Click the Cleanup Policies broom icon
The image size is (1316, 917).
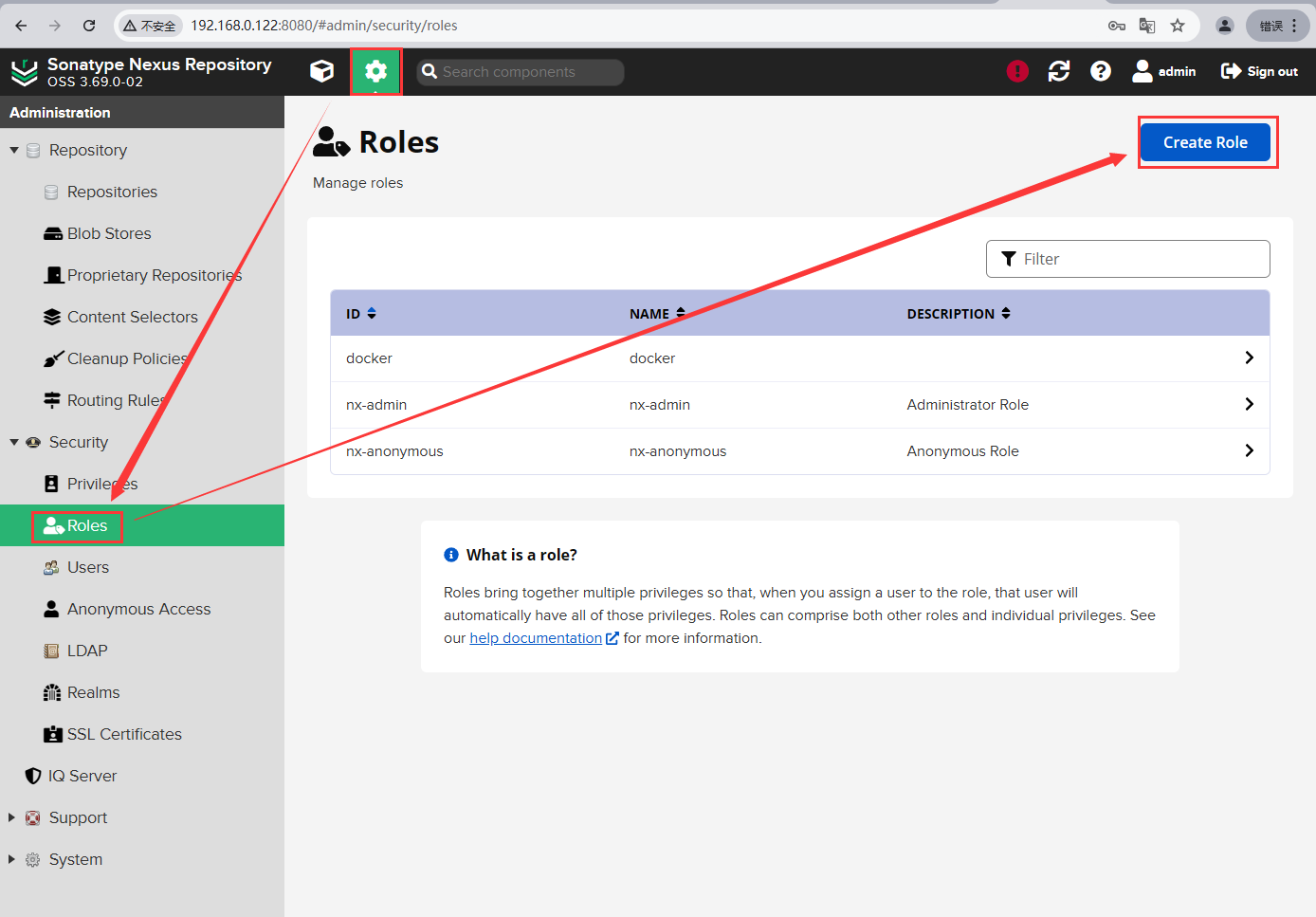53,358
